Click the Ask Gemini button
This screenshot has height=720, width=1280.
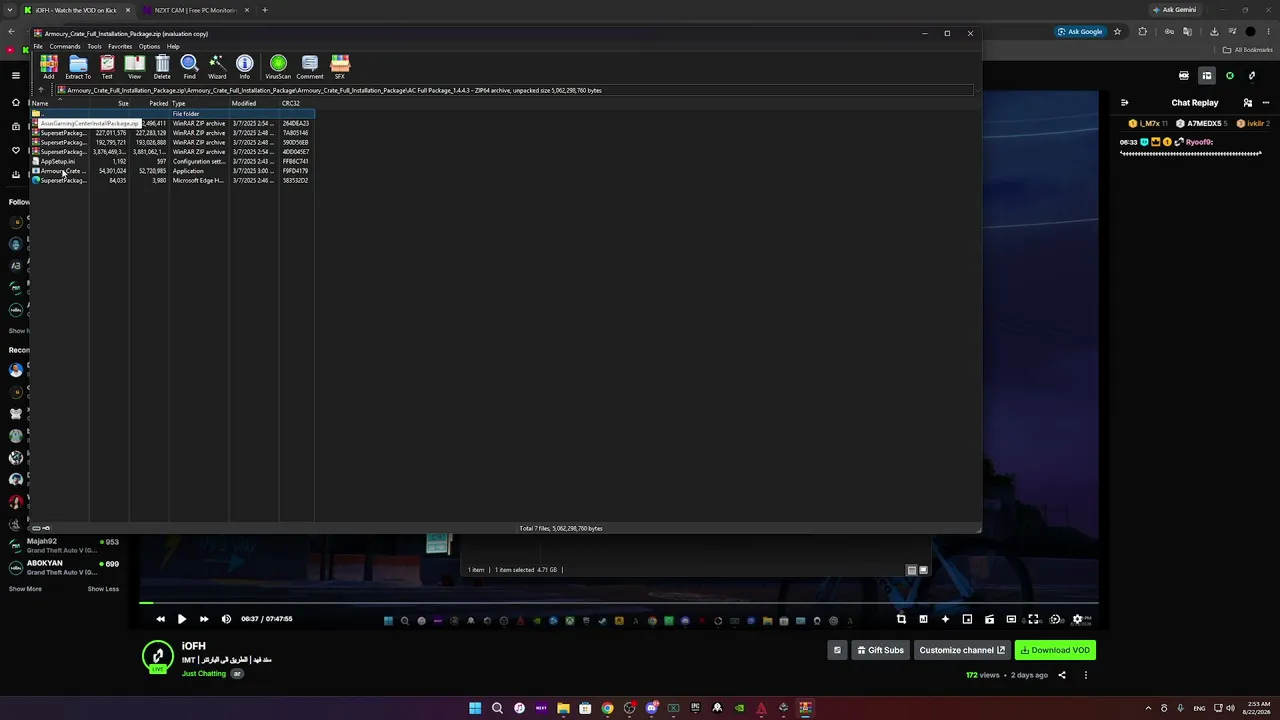tap(1174, 10)
